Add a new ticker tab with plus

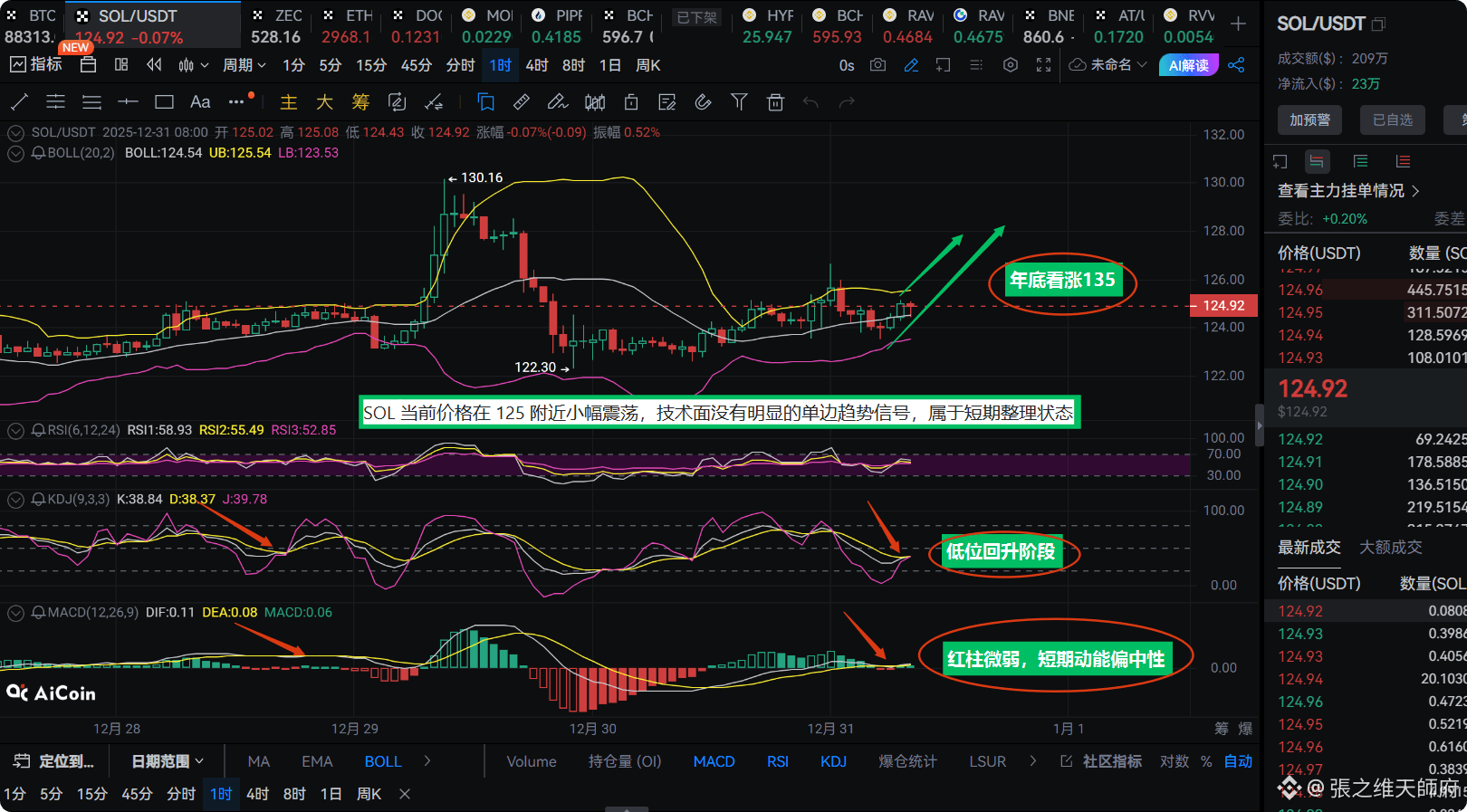(x=1238, y=24)
